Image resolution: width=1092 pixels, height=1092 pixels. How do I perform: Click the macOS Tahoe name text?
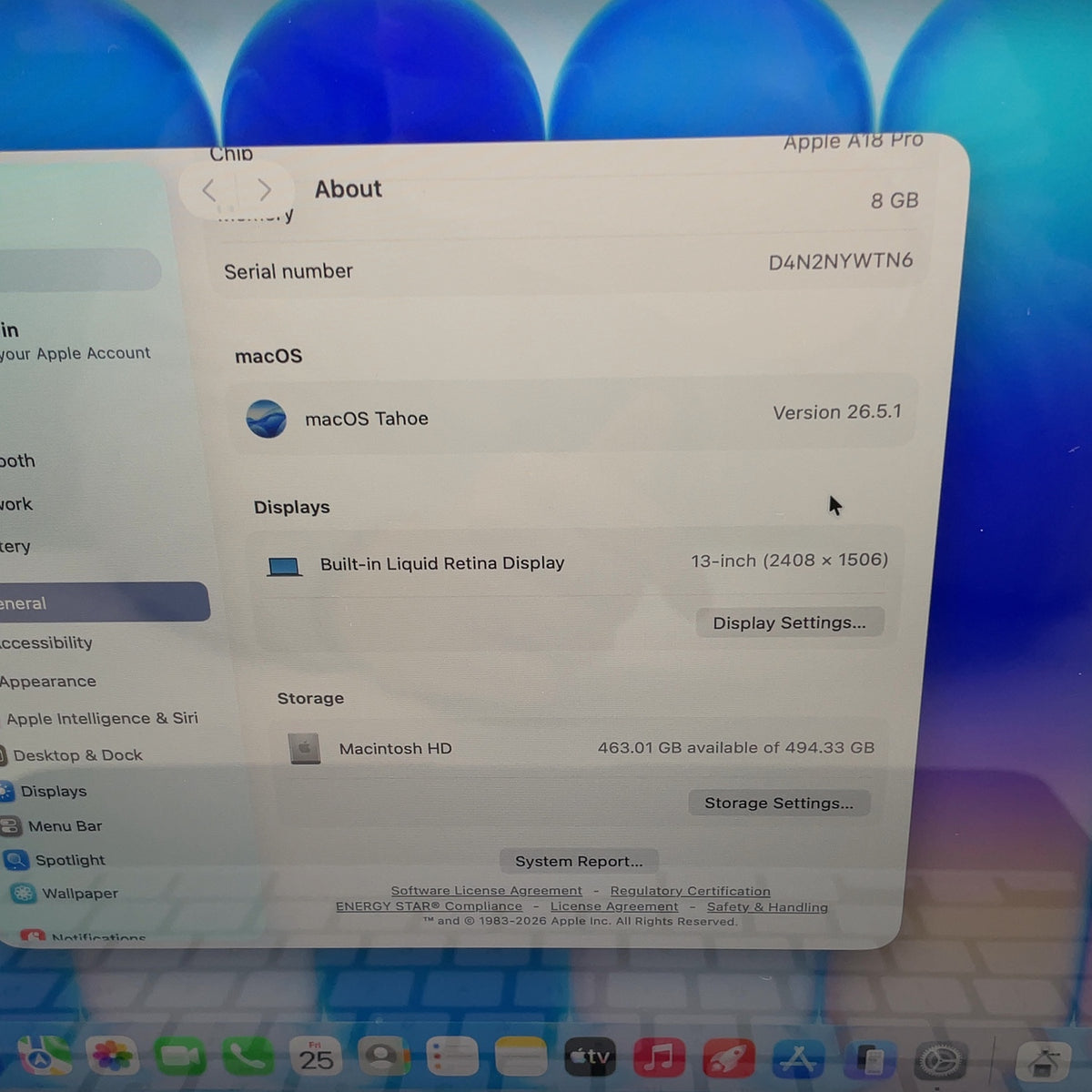click(x=367, y=419)
